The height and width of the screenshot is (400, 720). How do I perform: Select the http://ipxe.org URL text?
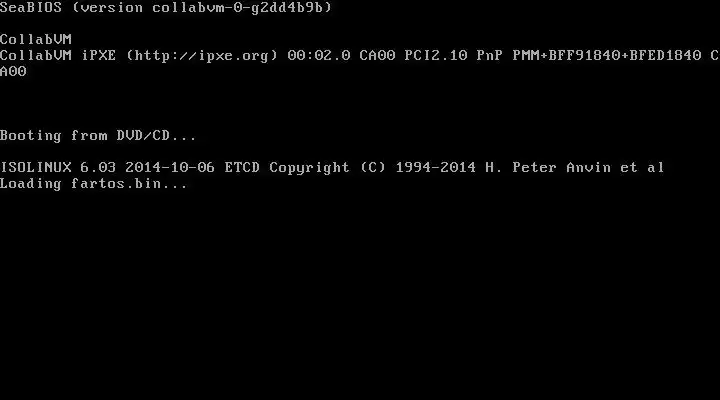tap(202, 56)
